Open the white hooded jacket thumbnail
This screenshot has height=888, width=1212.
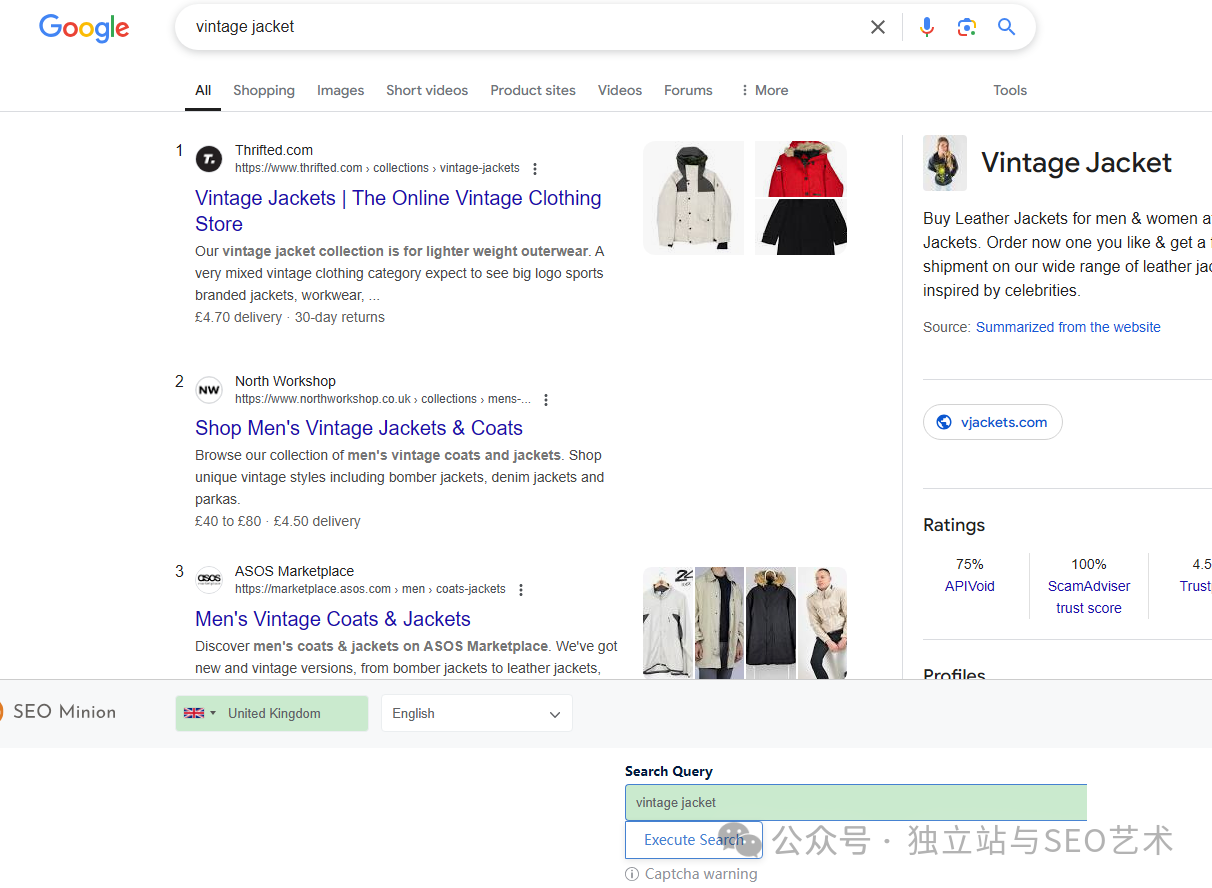[694, 198]
